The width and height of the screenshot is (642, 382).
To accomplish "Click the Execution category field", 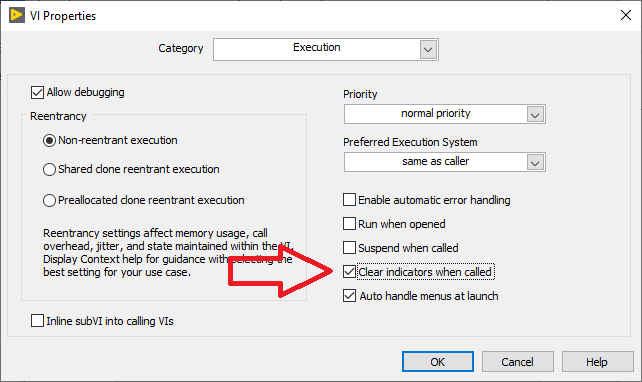I will 316,49.
